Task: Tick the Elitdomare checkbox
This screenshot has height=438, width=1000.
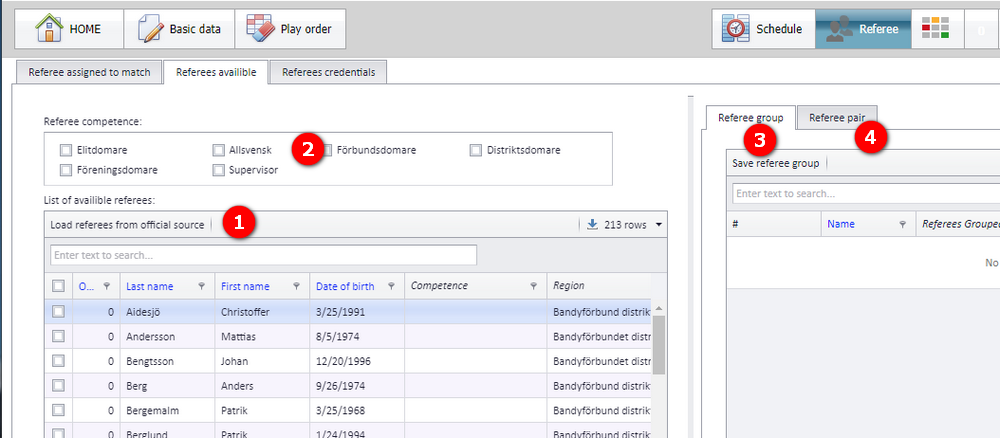Action: point(65,150)
